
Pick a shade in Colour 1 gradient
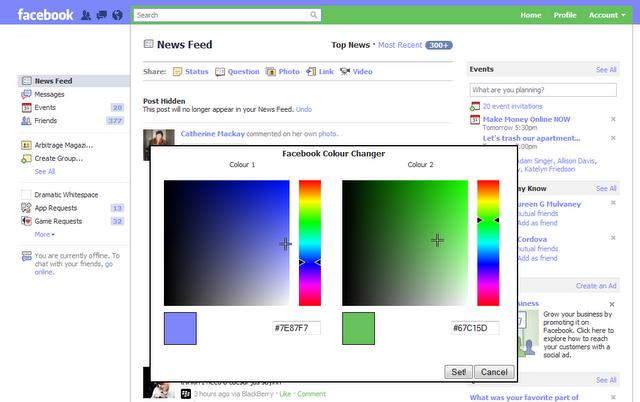coord(227,243)
